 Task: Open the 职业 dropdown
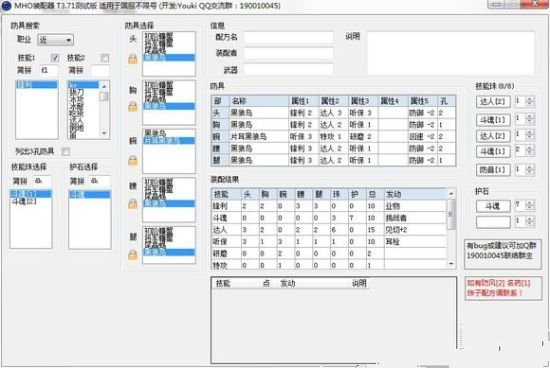(x=55, y=40)
